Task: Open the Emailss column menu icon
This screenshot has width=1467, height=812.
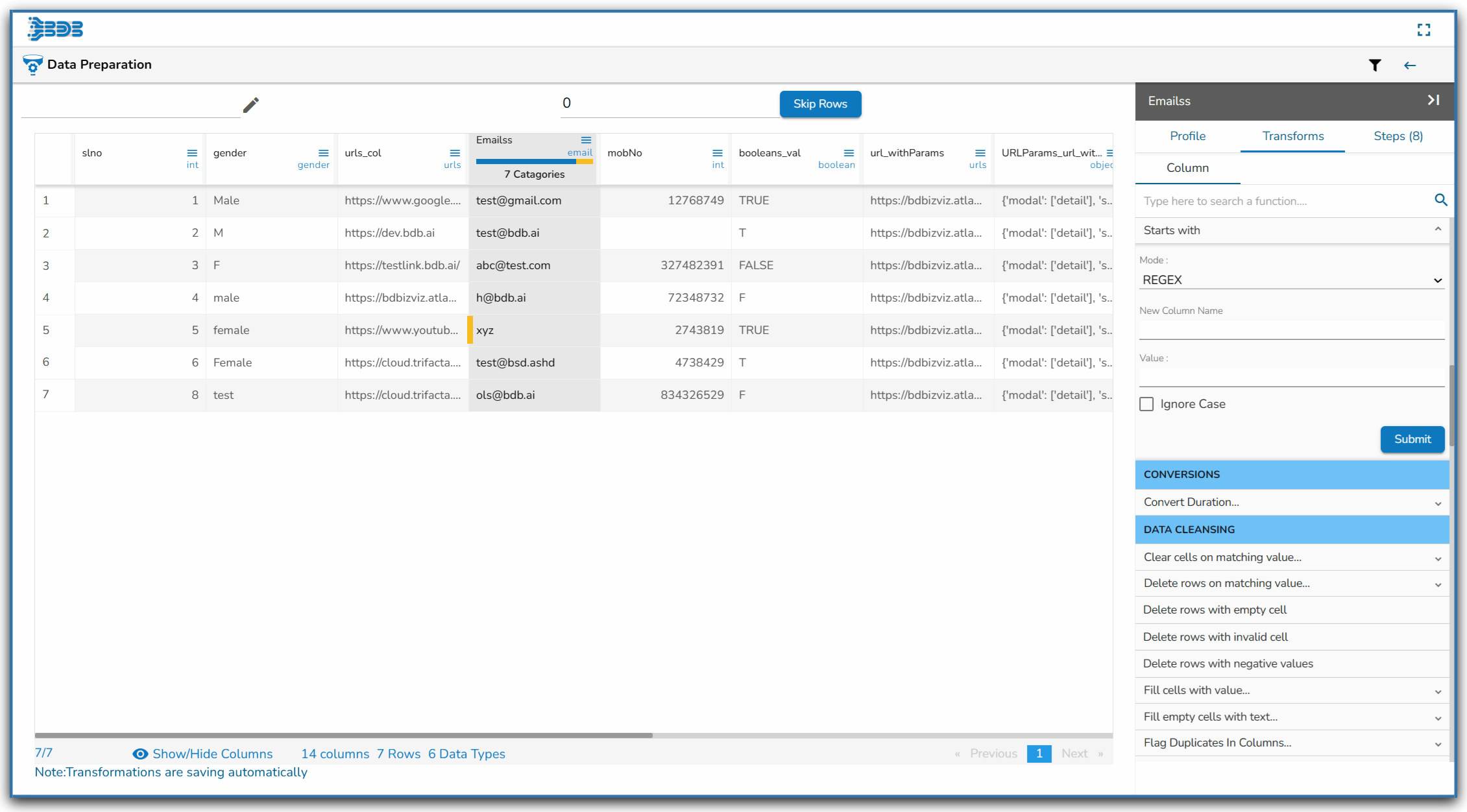Action: point(586,140)
